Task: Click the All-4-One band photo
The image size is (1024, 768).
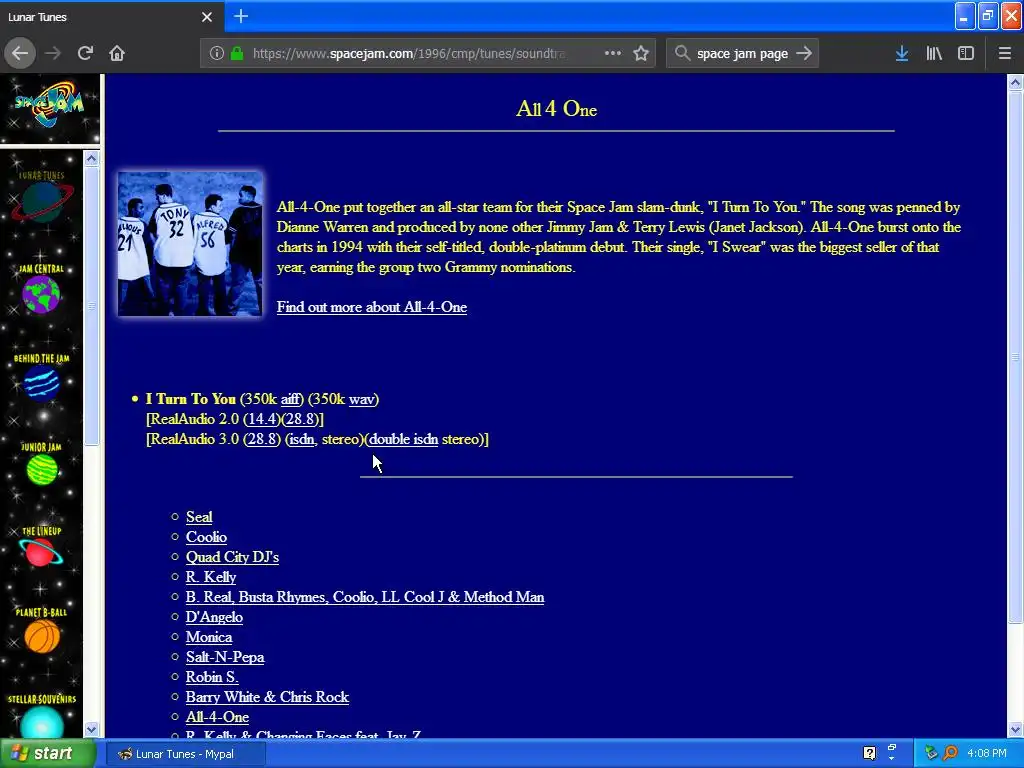Action: pyautogui.click(x=190, y=244)
